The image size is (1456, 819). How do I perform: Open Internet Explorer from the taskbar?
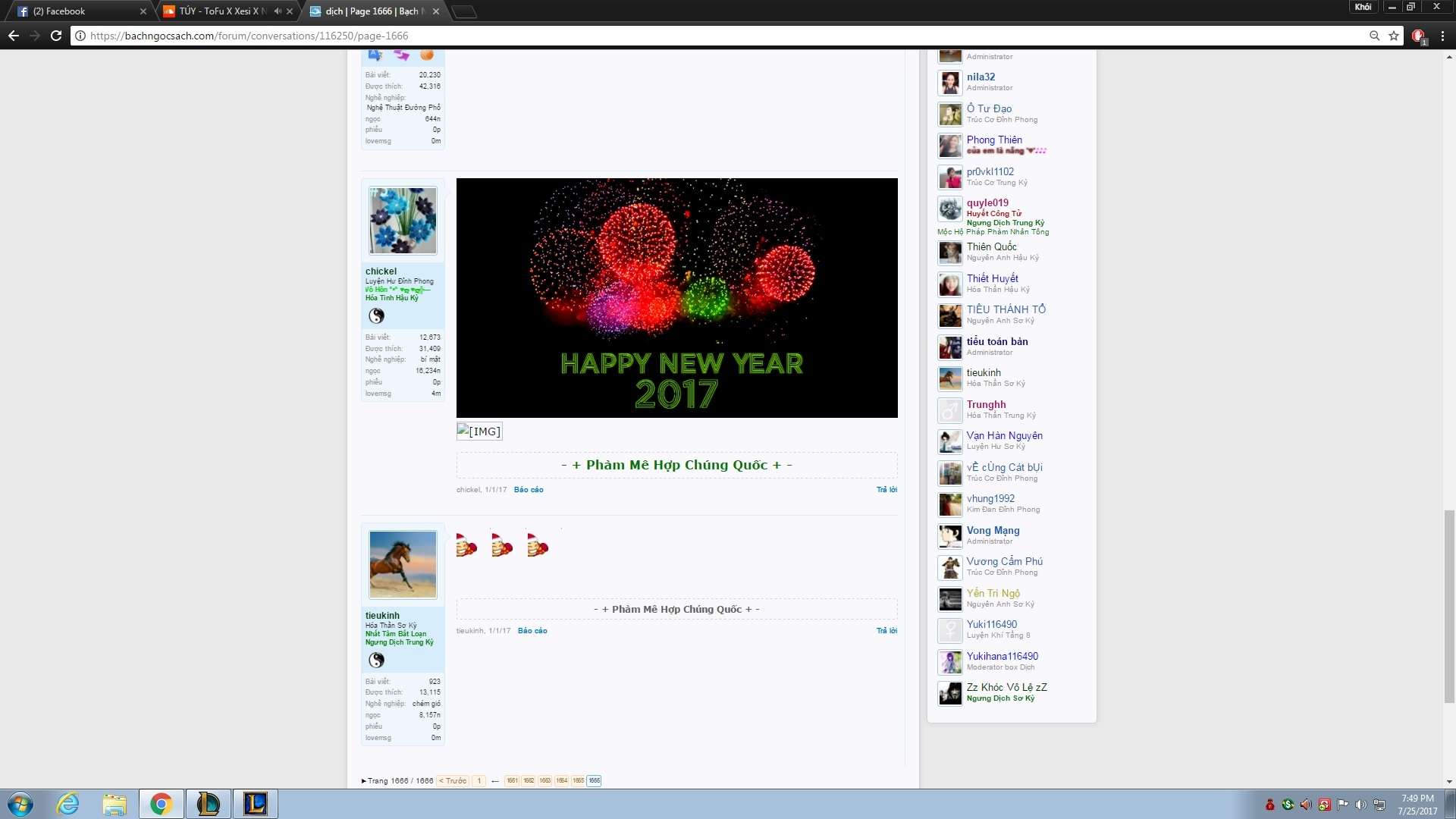tap(68, 804)
